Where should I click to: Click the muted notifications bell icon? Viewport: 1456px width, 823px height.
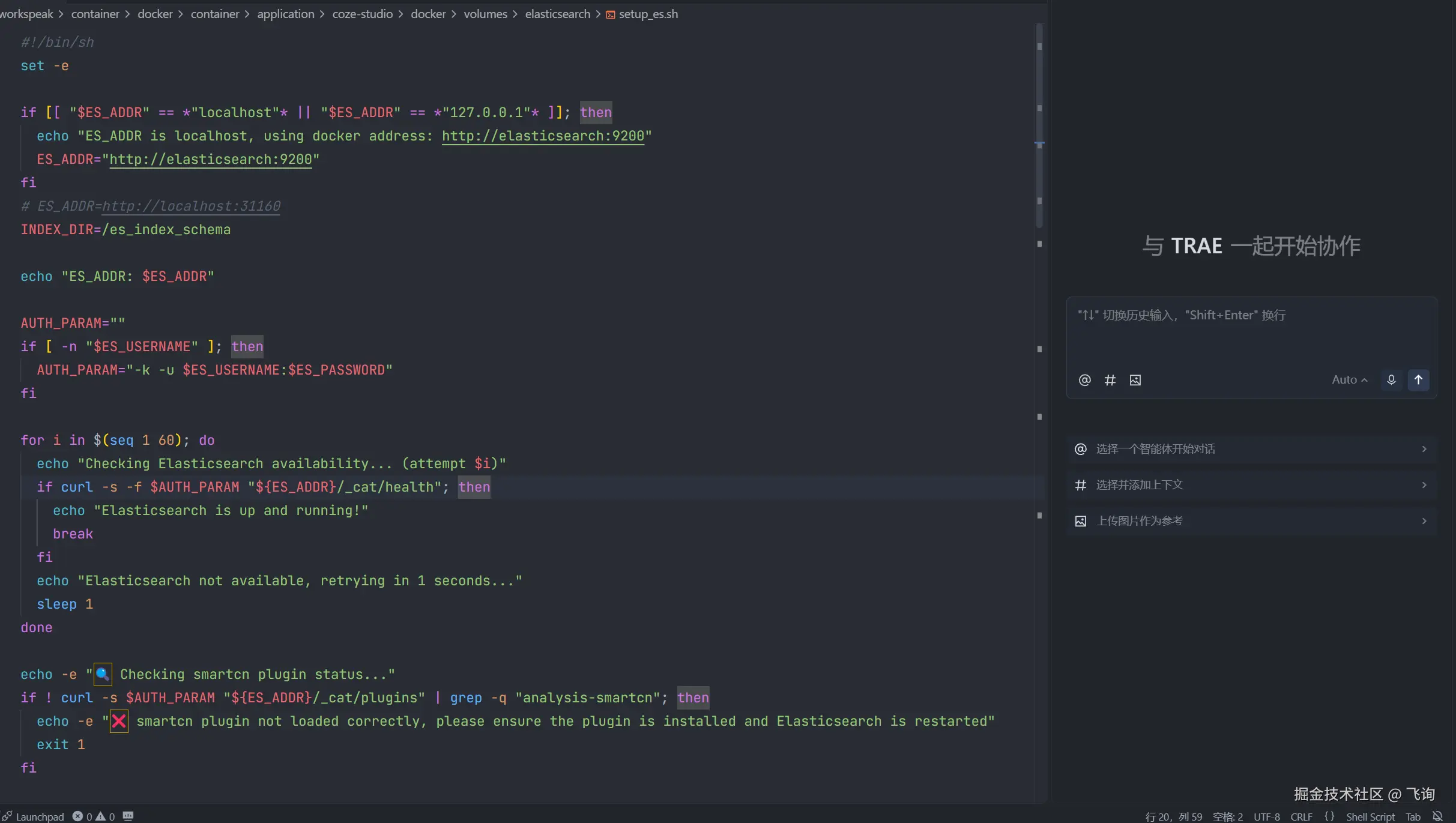1437,816
